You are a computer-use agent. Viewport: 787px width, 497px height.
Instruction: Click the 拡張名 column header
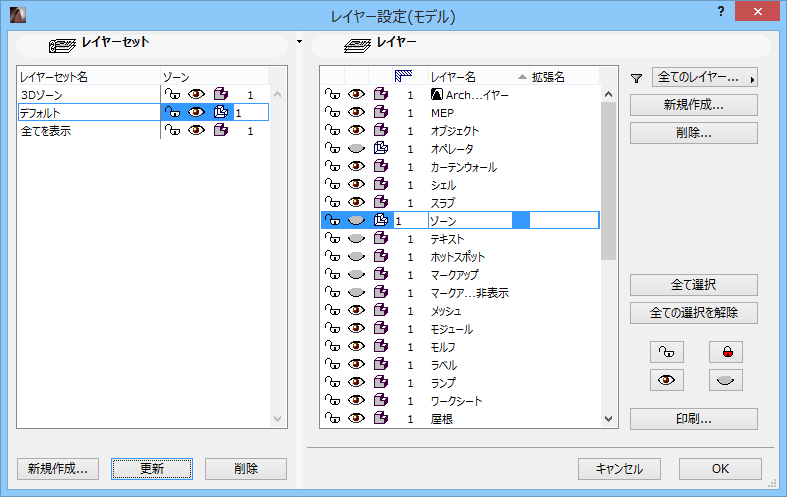pyautogui.click(x=564, y=76)
